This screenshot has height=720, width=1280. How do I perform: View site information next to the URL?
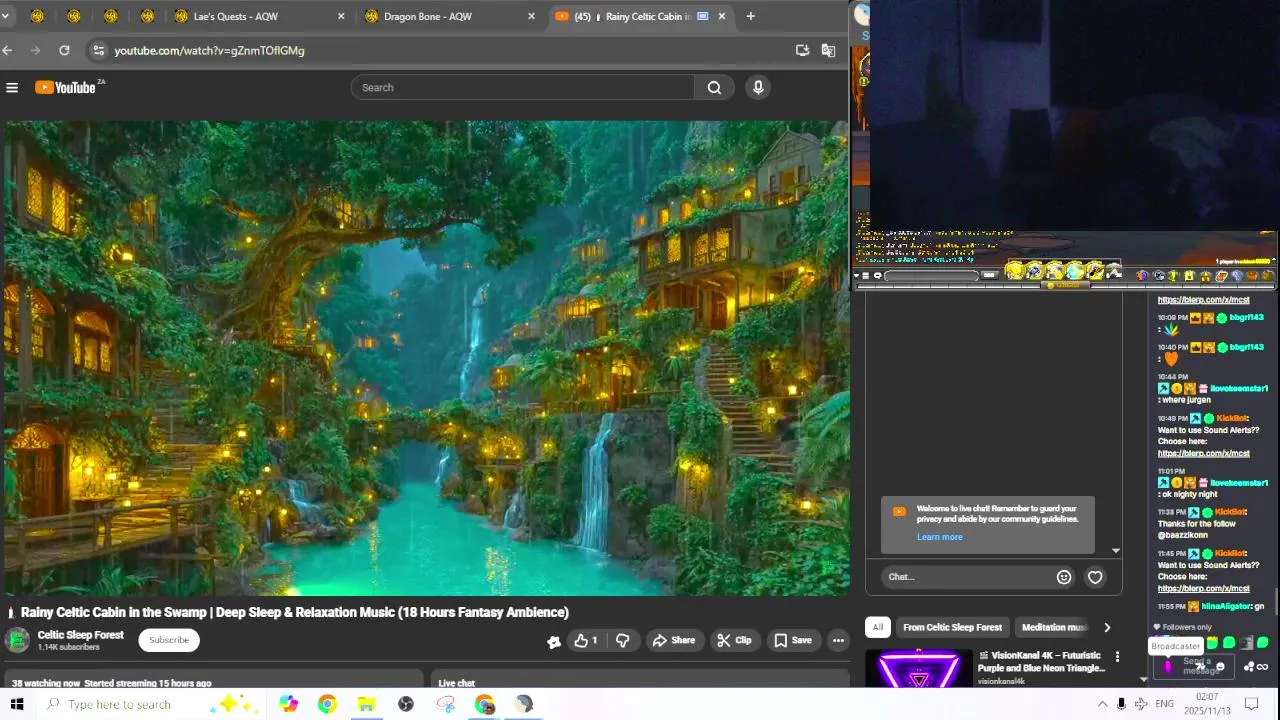(97, 50)
